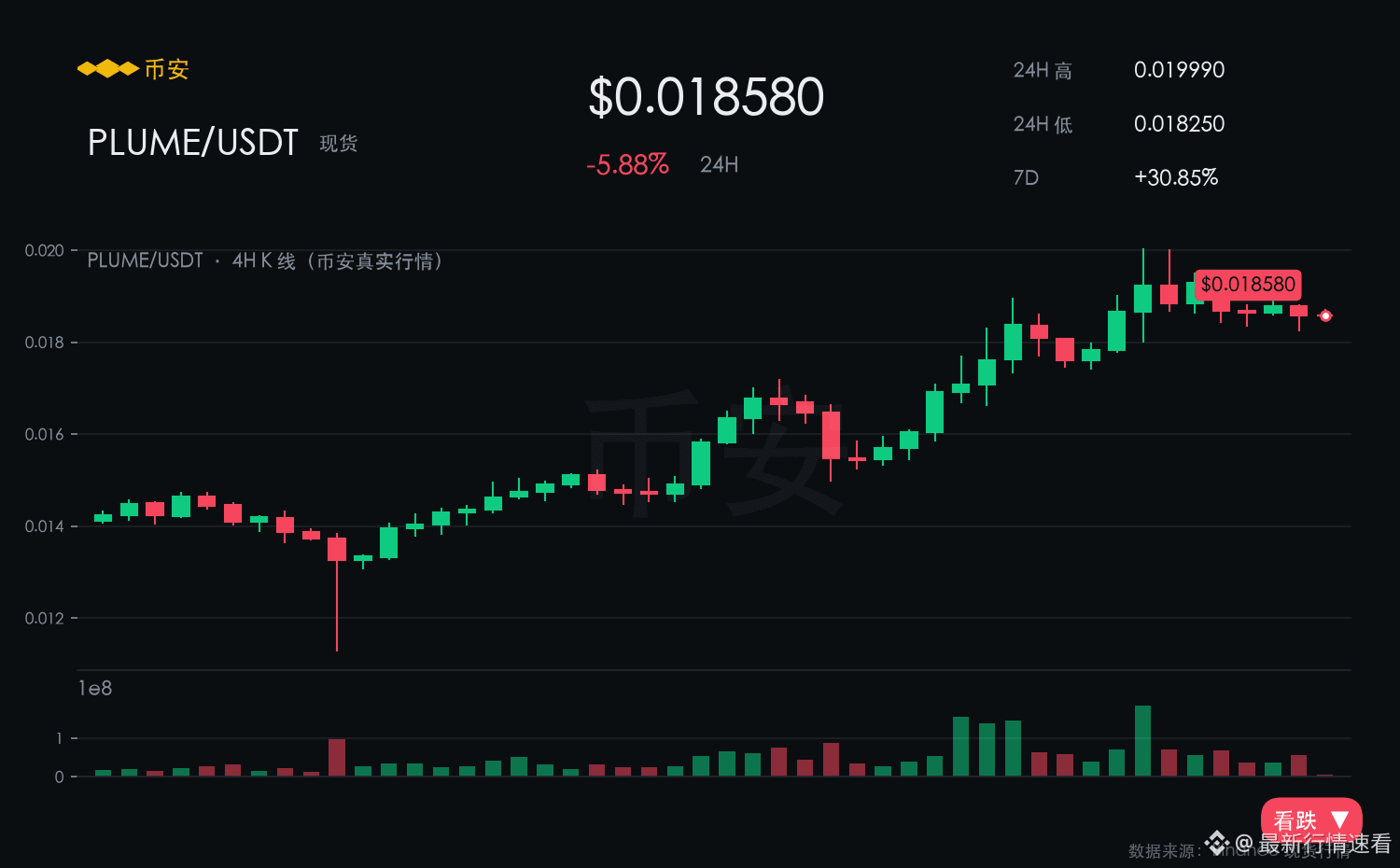The image size is (1400, 868).
Task: Open the @最新行情速看 account link
Action: 1313,844
